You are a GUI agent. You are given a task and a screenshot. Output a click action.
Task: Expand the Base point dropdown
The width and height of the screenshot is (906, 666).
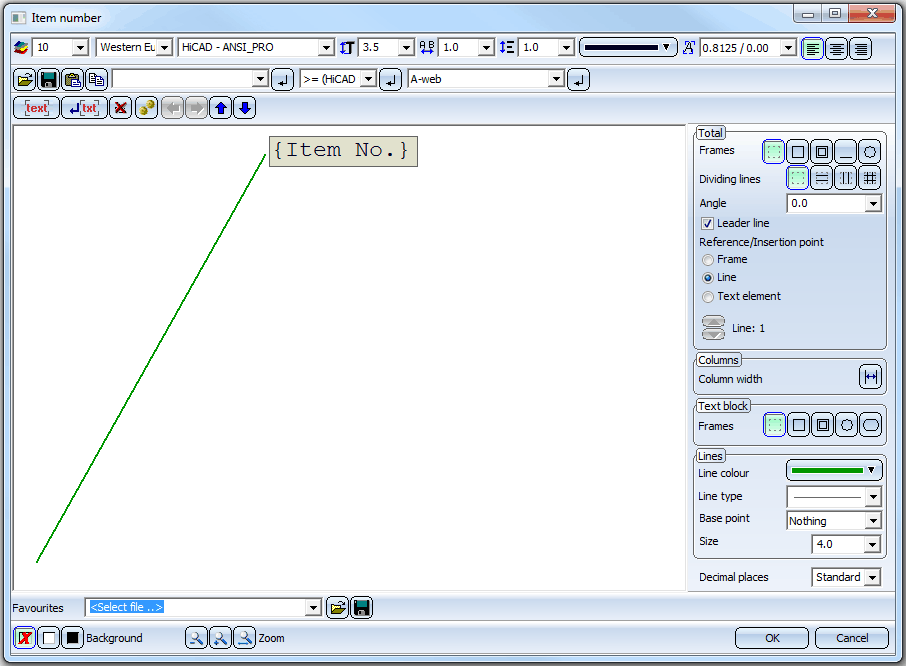point(873,521)
